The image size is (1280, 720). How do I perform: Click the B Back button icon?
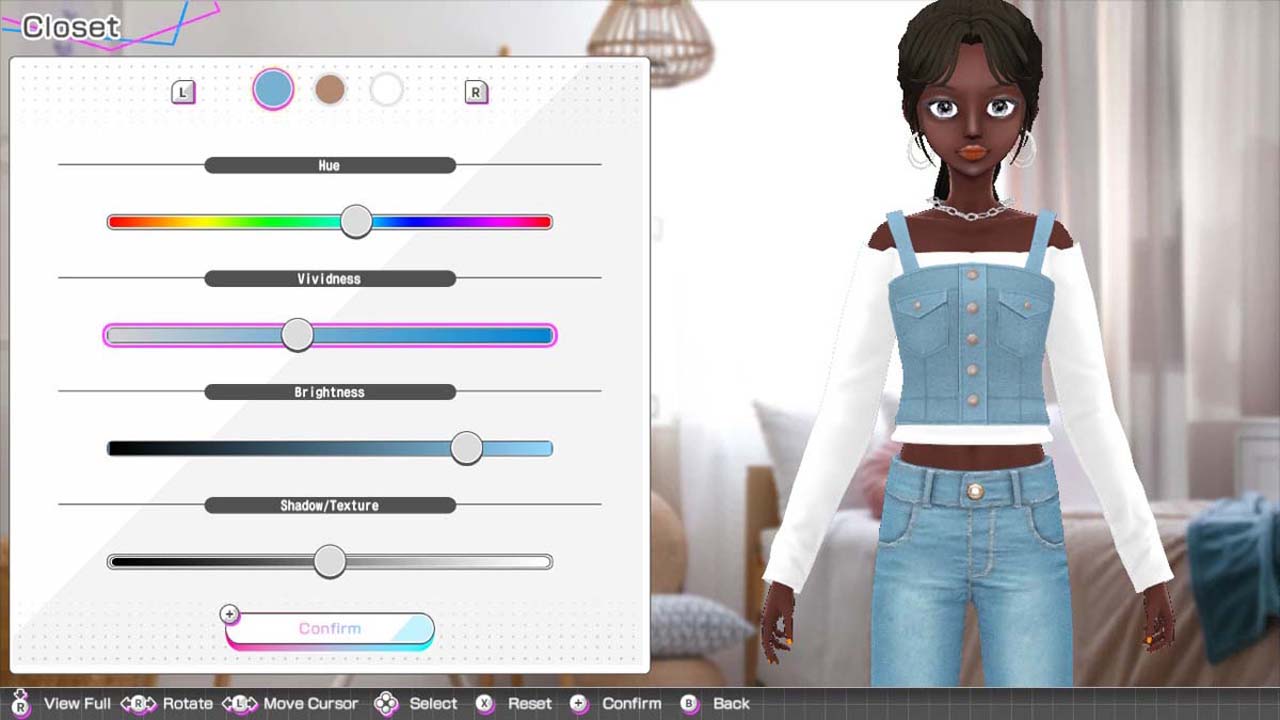[688, 704]
